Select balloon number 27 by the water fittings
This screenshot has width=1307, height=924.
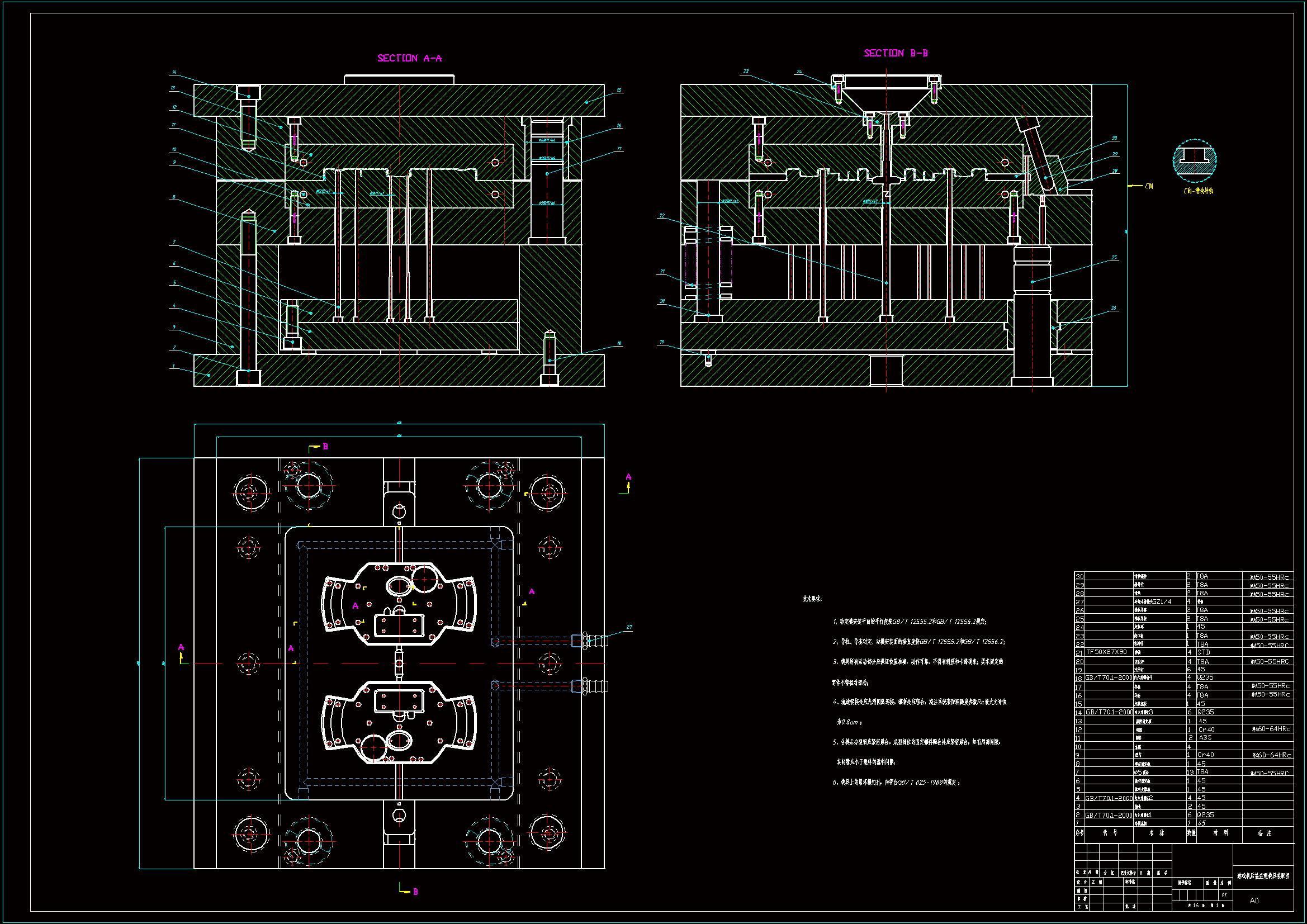pyautogui.click(x=629, y=627)
